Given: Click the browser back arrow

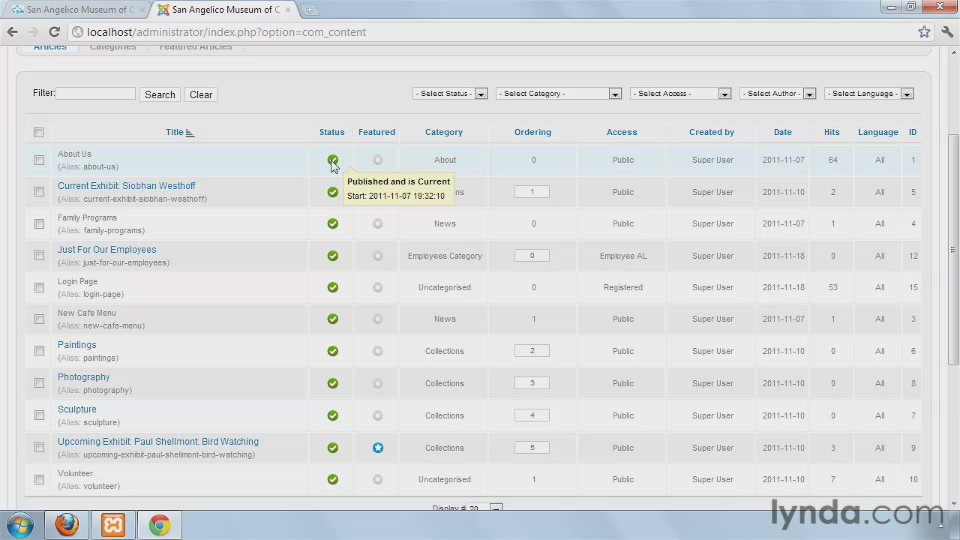Looking at the screenshot, I should [12, 32].
